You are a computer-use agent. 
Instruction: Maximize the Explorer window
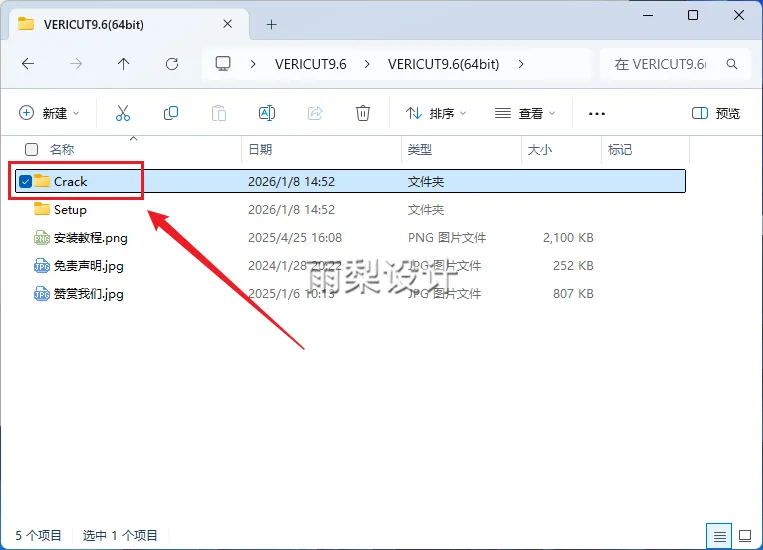click(693, 15)
